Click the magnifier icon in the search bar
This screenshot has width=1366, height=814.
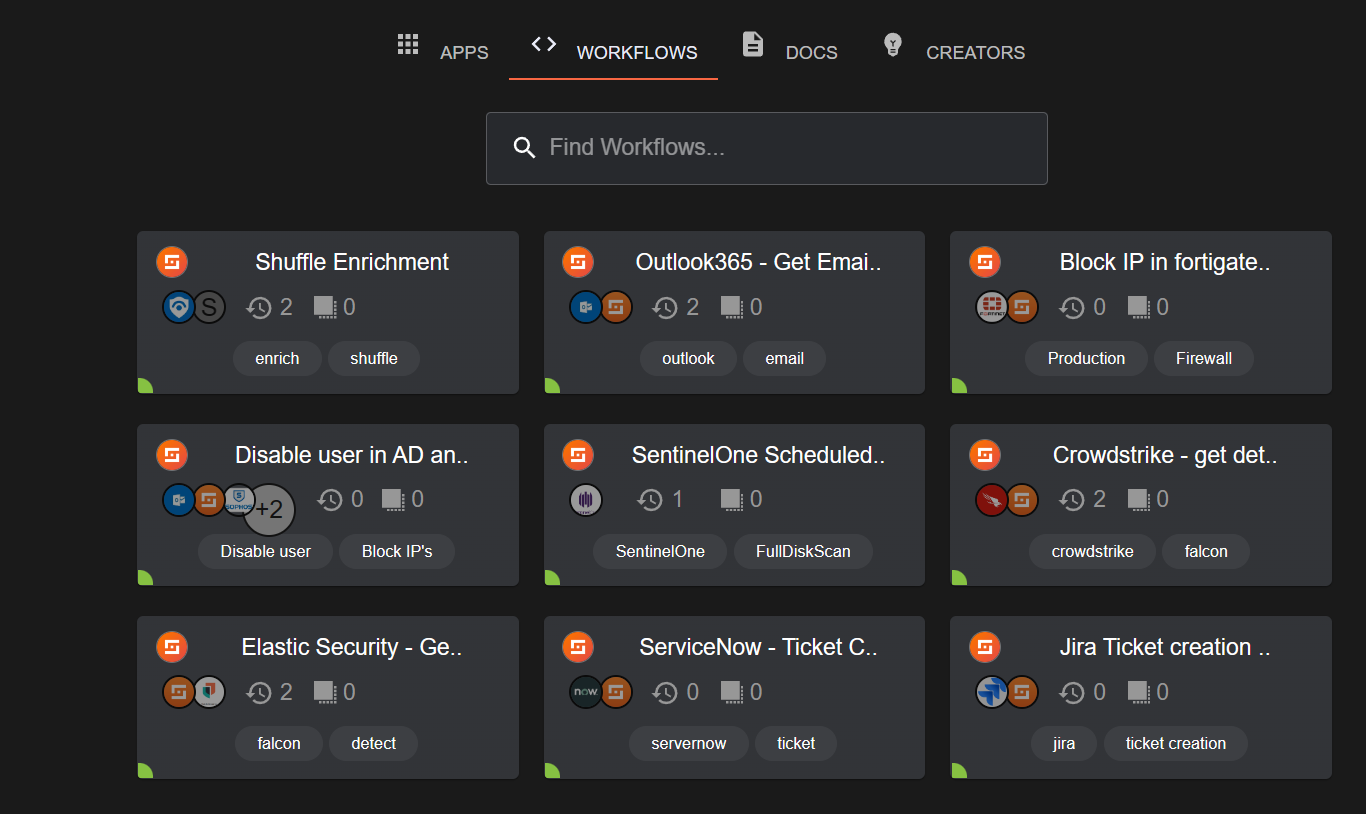pos(524,147)
